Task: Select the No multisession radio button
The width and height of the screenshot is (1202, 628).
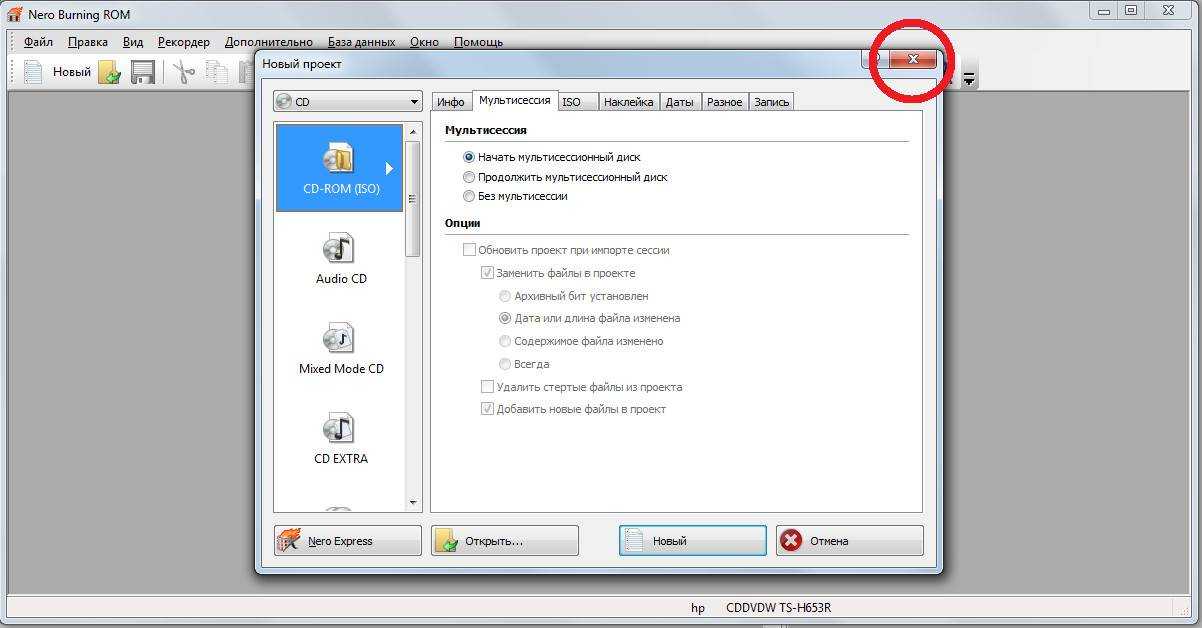Action: 469,196
